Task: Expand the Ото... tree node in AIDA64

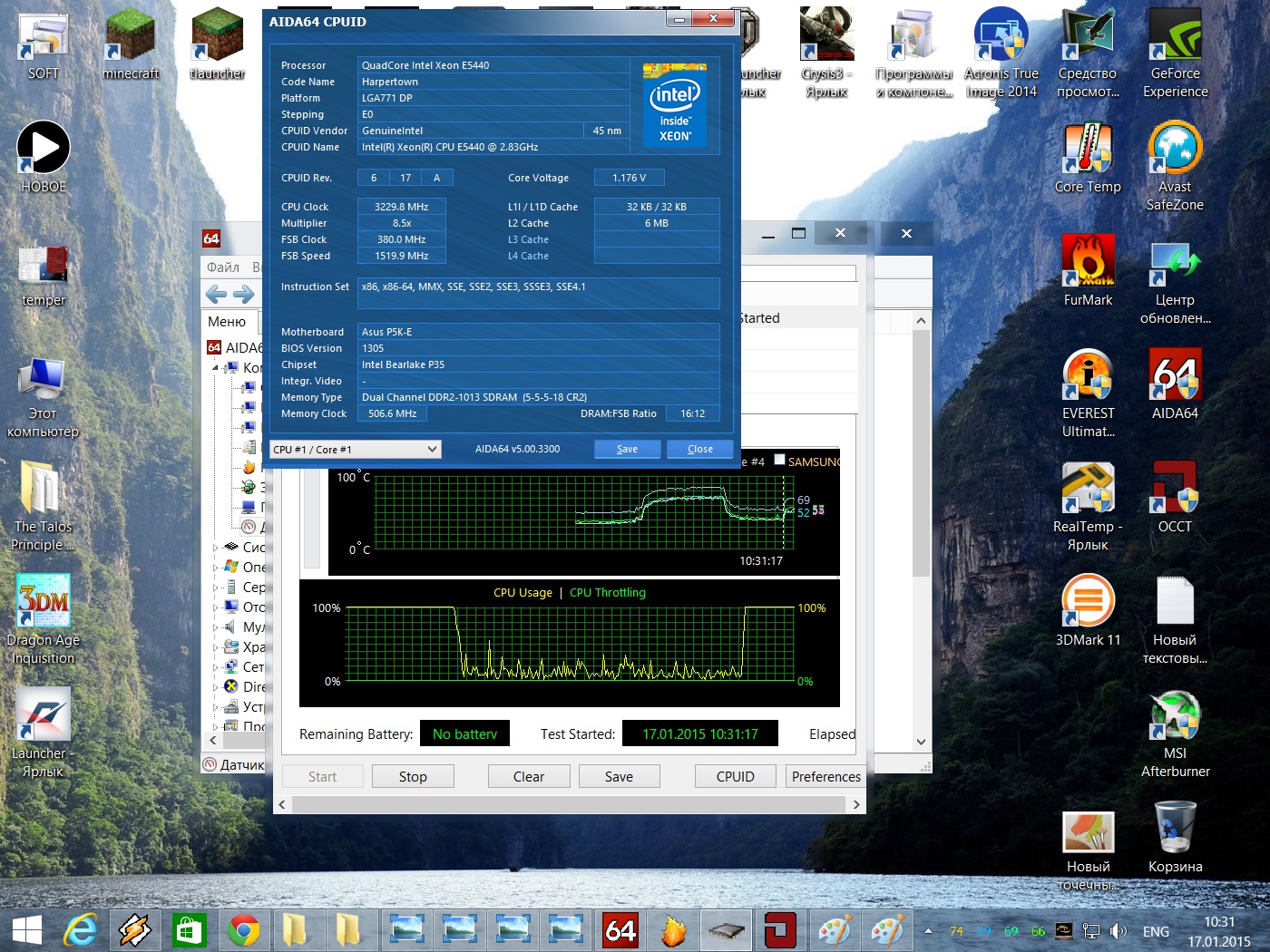Action: pyautogui.click(x=216, y=607)
